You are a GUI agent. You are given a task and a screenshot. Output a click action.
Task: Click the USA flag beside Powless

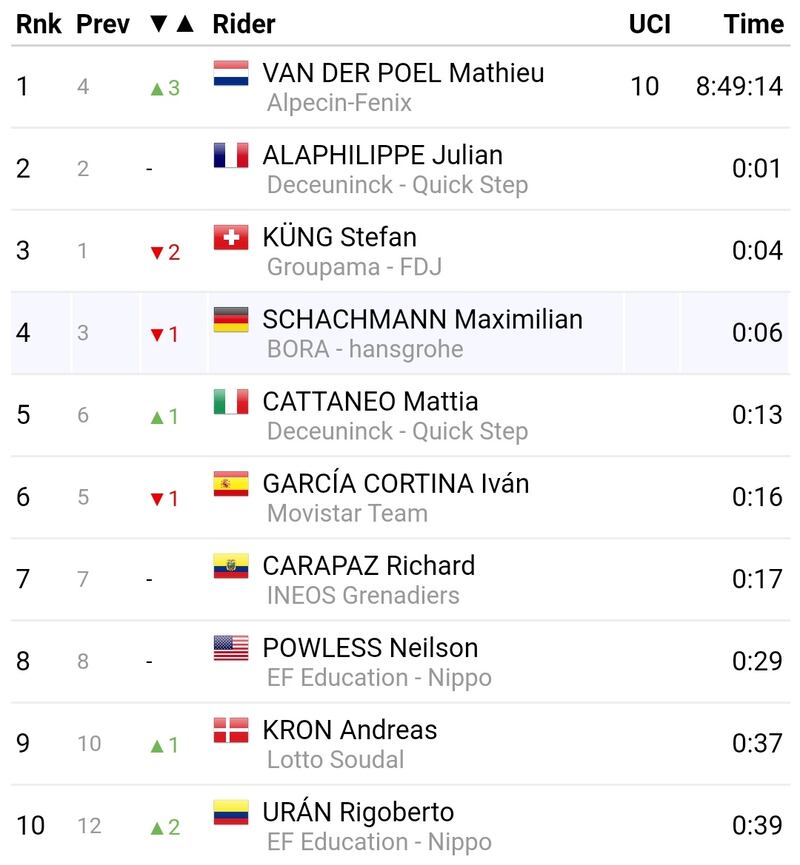point(231,648)
